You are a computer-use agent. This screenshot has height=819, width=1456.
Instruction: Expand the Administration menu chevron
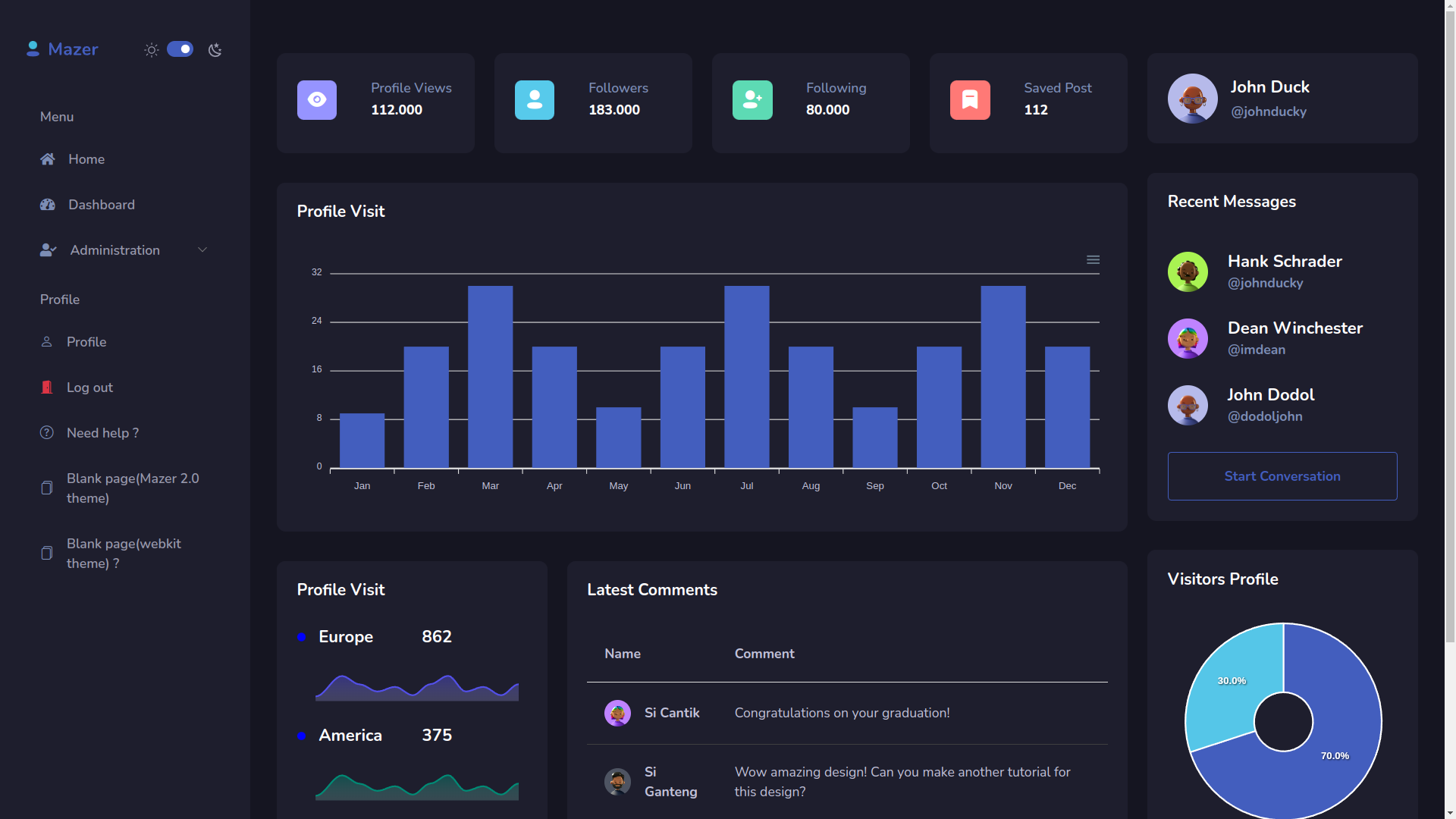click(x=202, y=250)
